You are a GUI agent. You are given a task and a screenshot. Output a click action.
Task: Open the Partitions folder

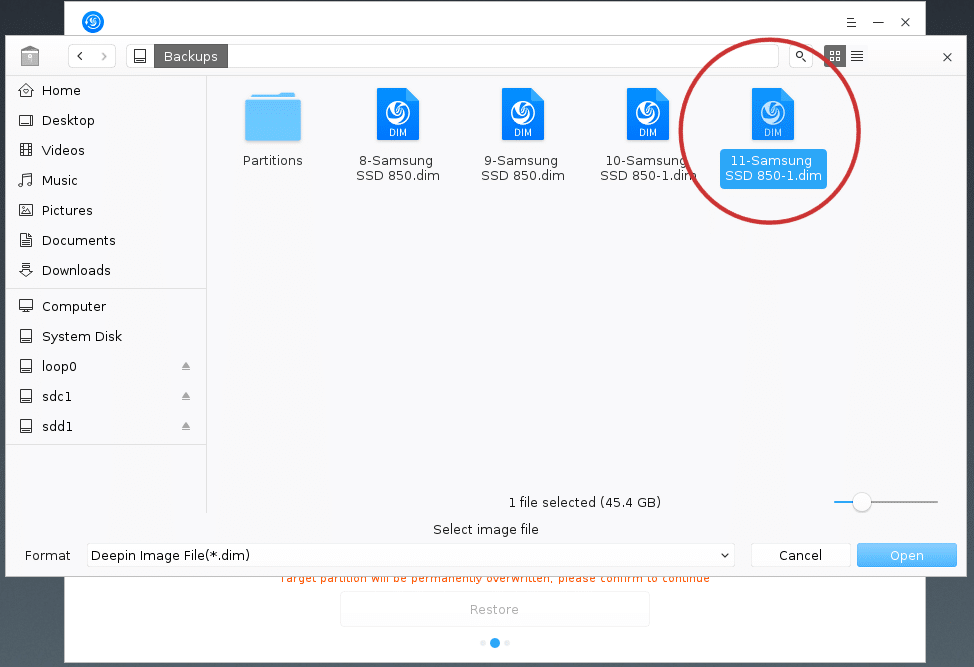click(x=273, y=129)
